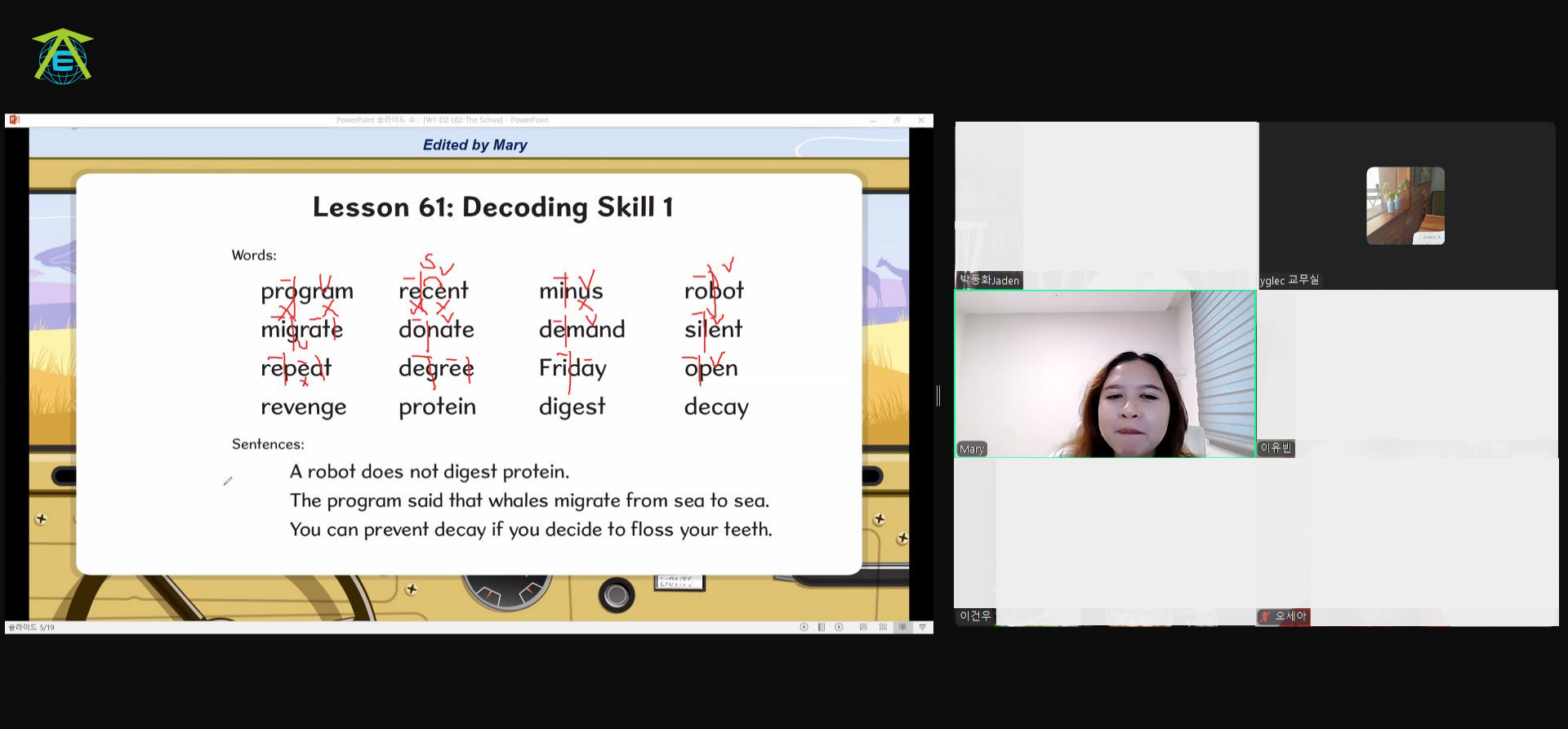
Task: Restore down the PowerPoint window
Action: [x=897, y=120]
